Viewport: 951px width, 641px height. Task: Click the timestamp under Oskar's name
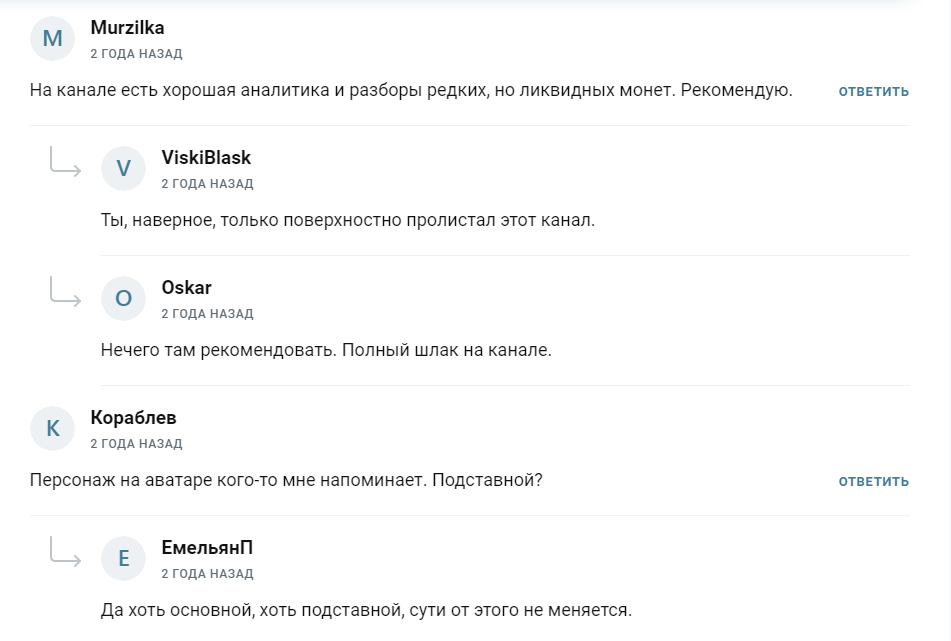click(x=207, y=314)
